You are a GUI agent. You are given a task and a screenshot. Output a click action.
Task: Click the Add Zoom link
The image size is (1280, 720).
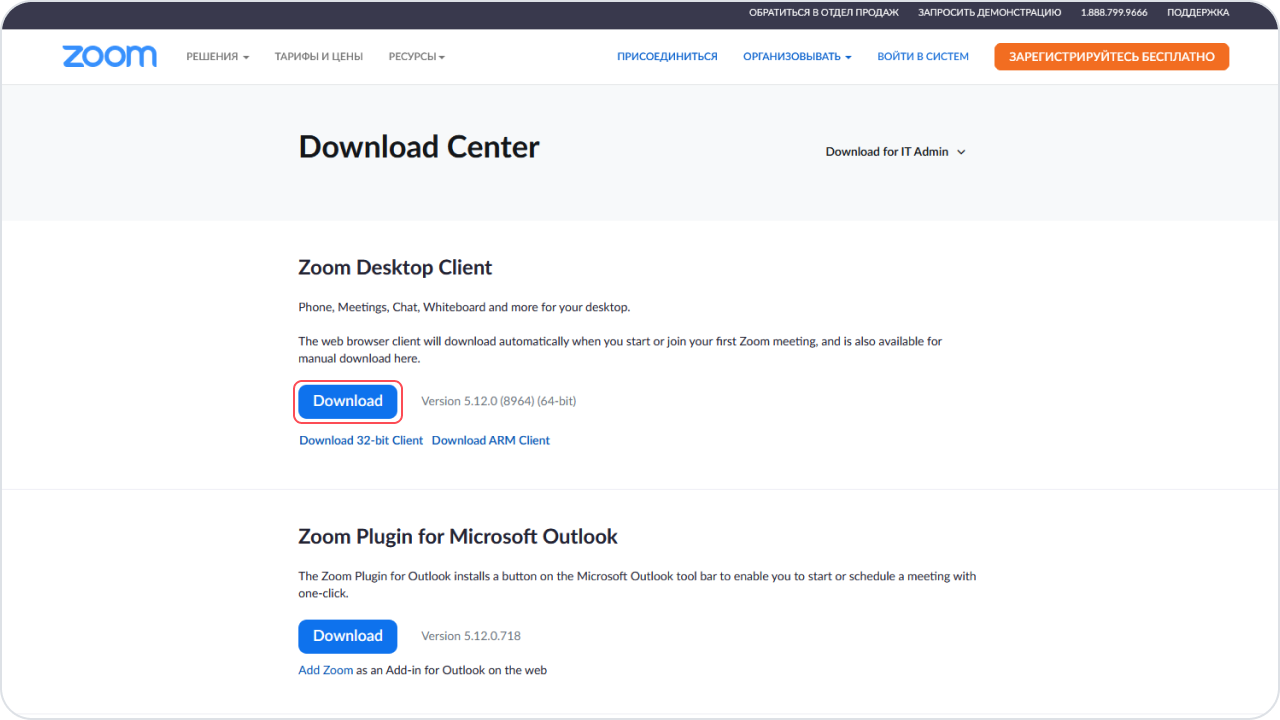326,670
